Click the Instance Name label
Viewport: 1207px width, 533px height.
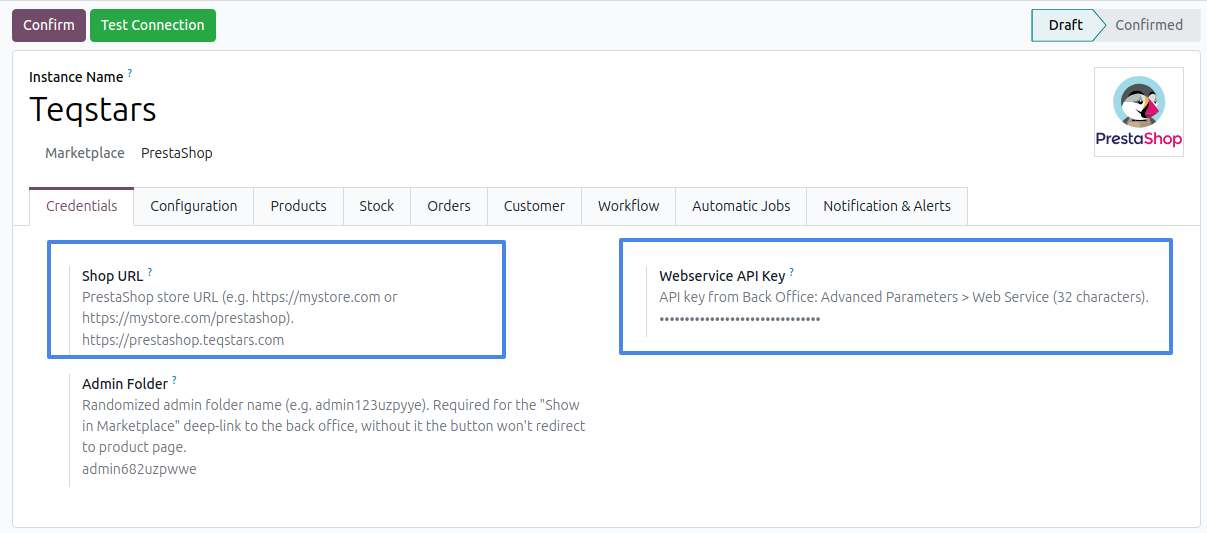point(76,77)
